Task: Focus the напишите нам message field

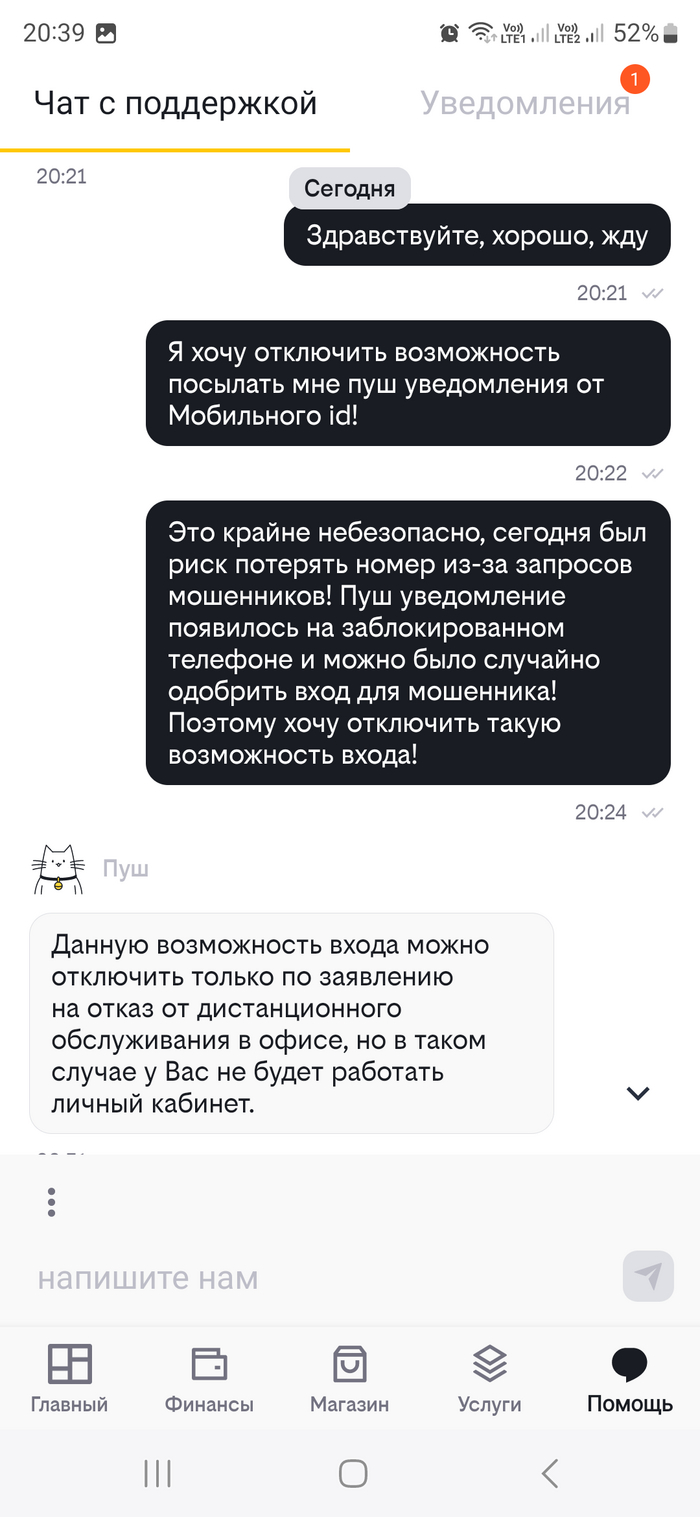Action: pos(320,1277)
